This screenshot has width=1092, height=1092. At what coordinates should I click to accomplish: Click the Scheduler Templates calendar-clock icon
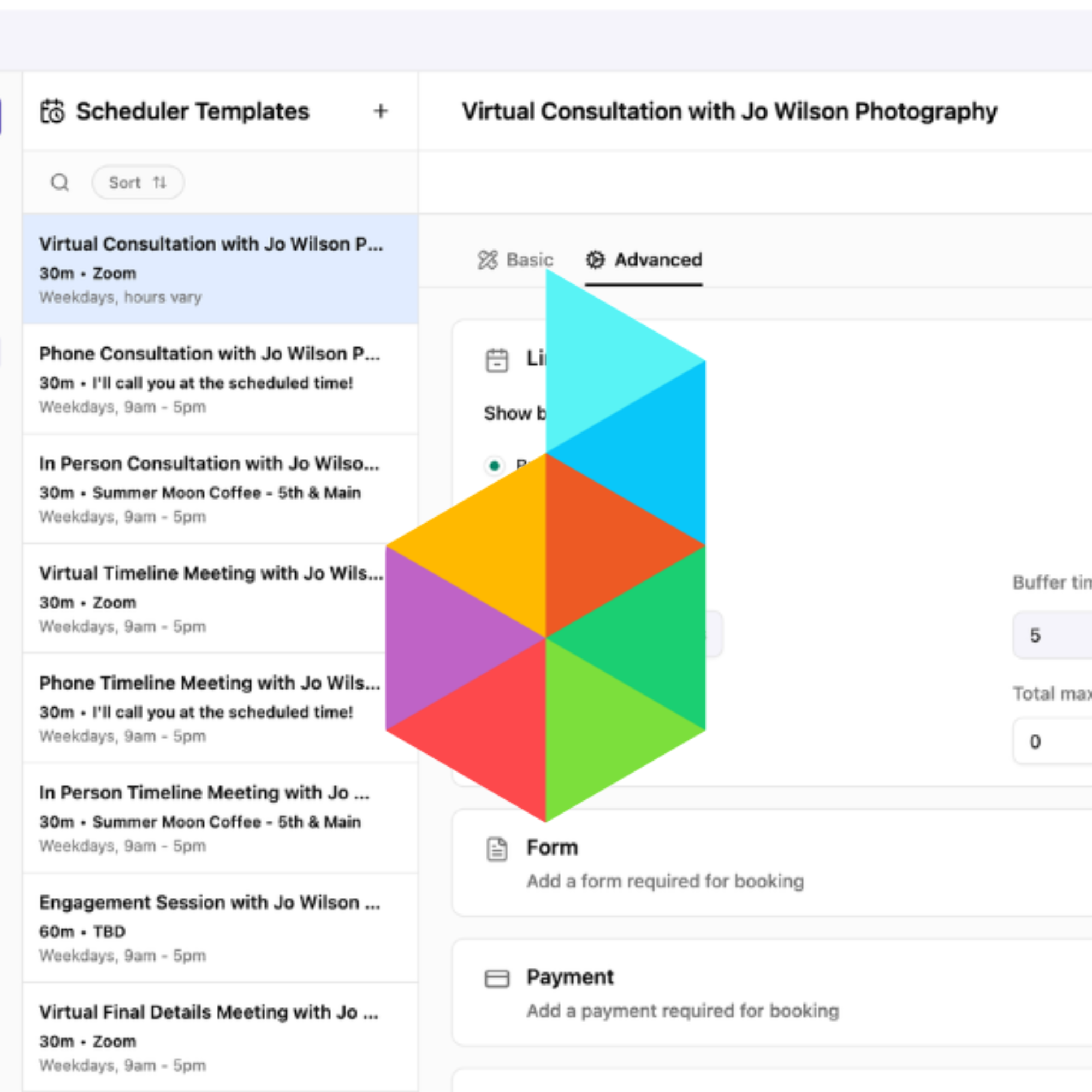(x=52, y=111)
